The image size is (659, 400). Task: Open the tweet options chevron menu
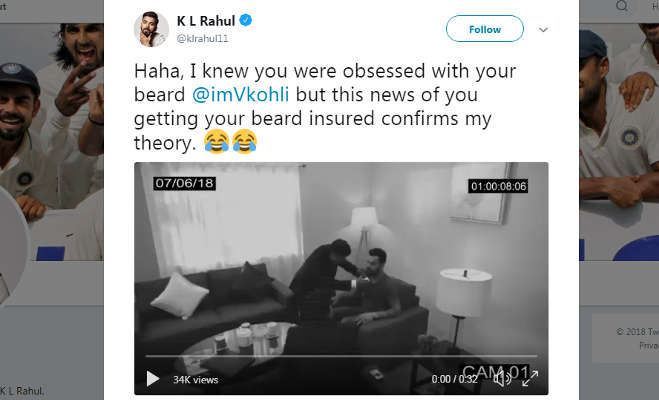543,30
